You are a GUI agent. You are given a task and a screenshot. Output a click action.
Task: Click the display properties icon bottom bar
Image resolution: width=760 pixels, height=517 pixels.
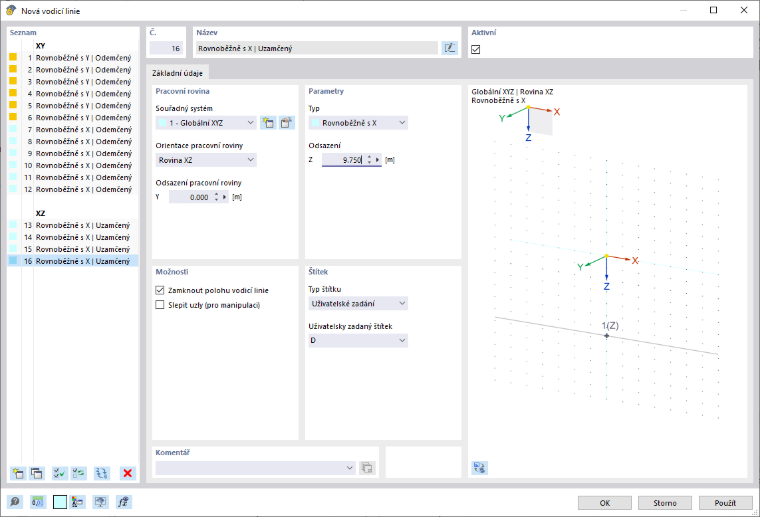click(x=78, y=502)
